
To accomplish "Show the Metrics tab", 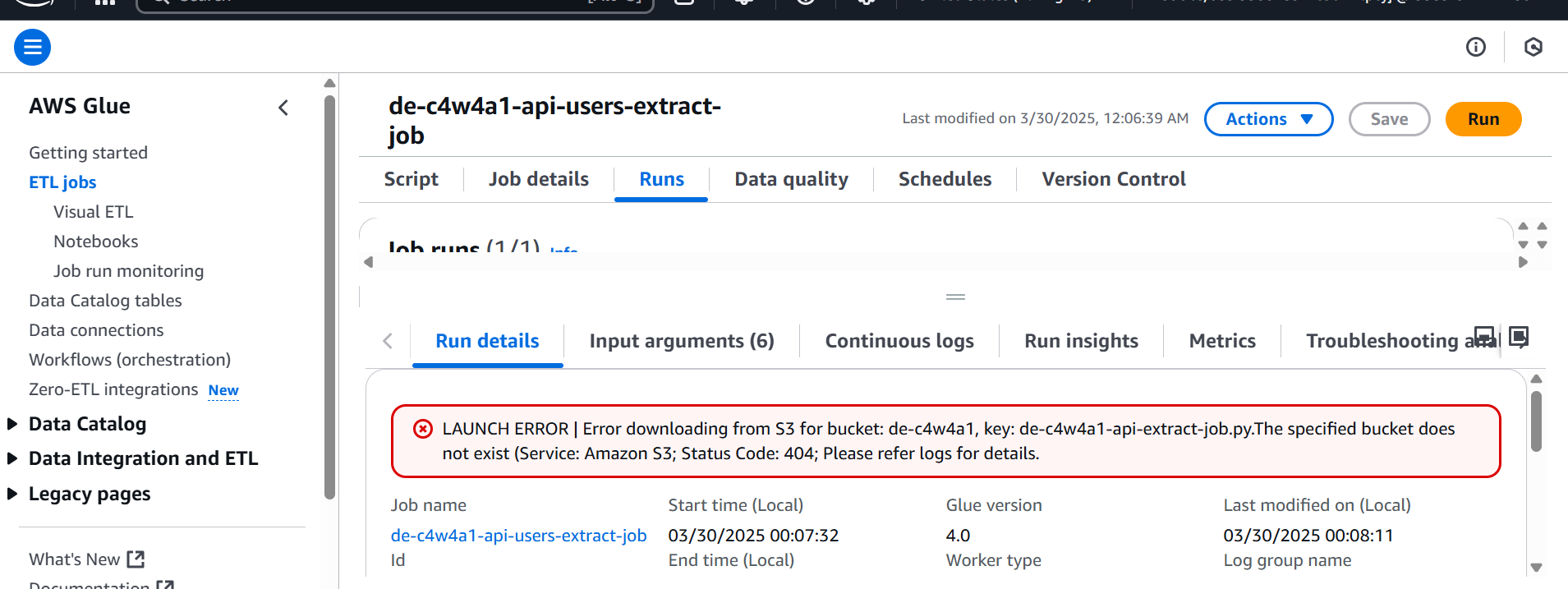I will point(1222,341).
